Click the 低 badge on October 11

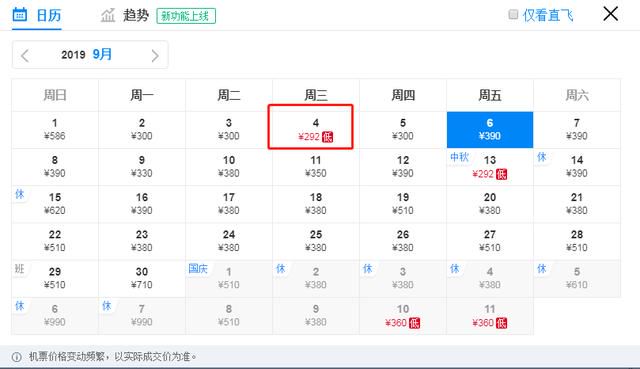501,323
